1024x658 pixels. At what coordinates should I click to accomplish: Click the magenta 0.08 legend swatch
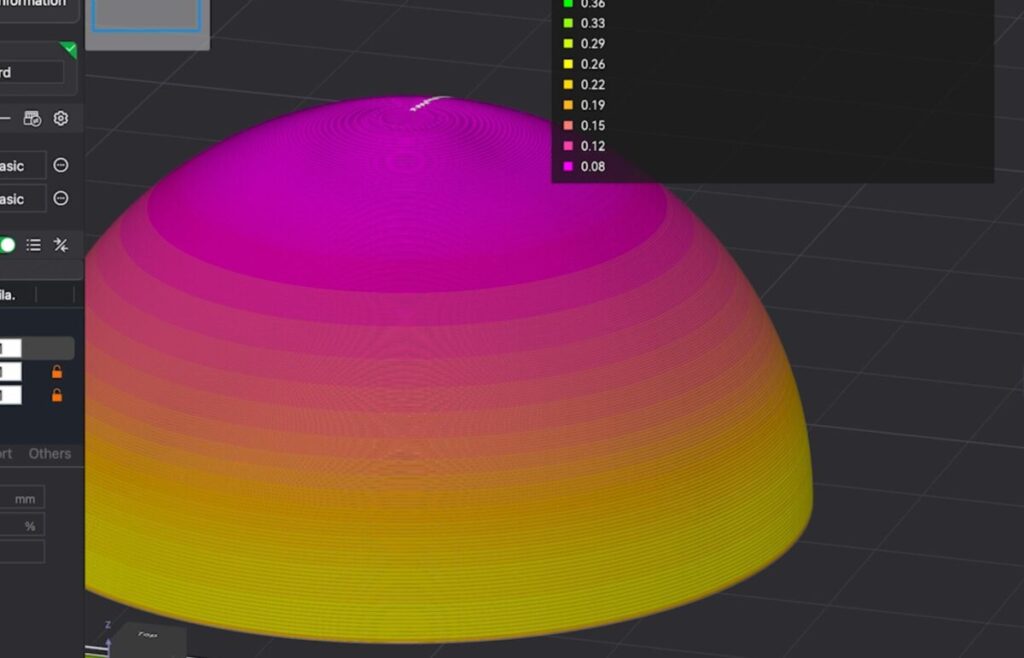tap(568, 166)
